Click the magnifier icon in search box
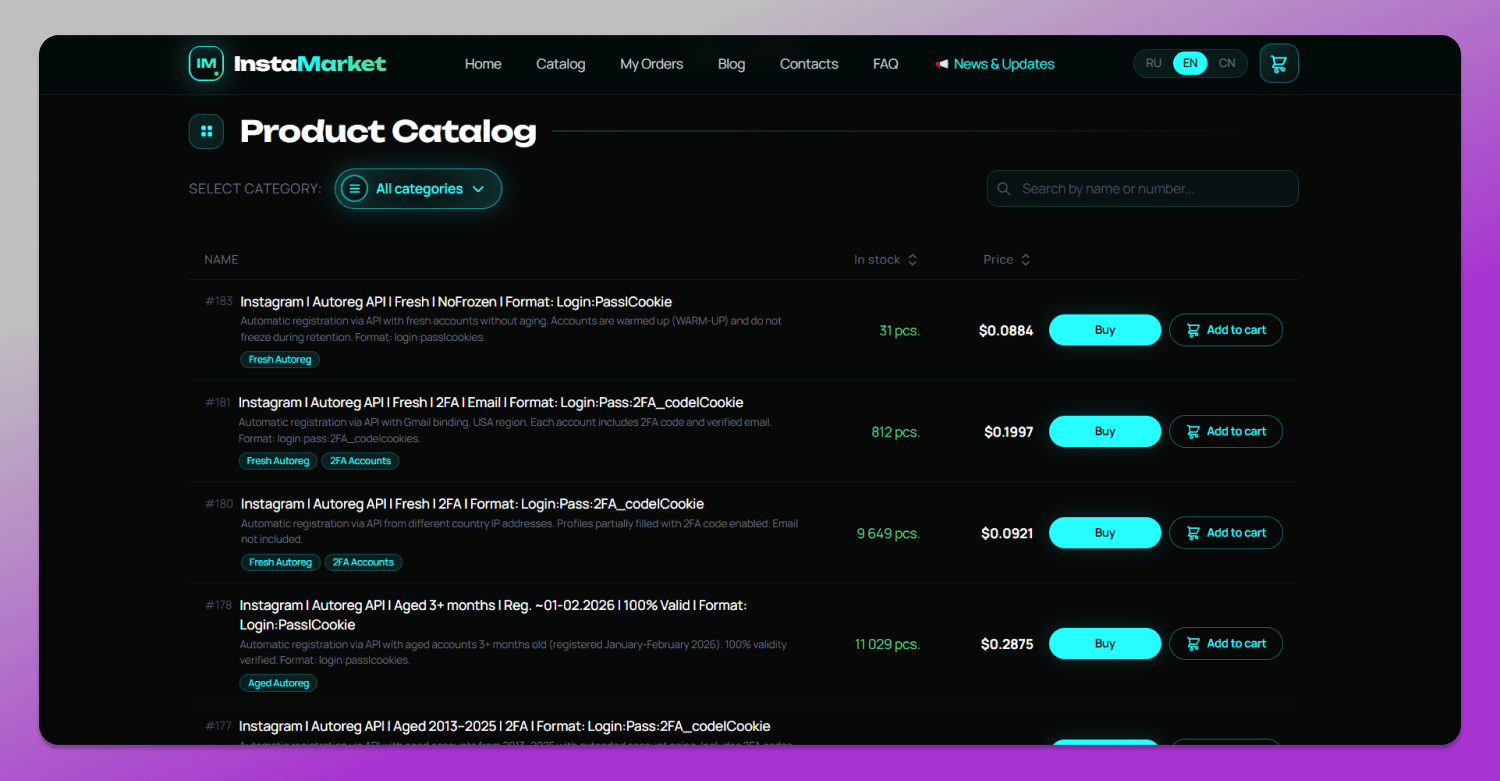Screen dimensions: 1500x781 pos(1004,189)
